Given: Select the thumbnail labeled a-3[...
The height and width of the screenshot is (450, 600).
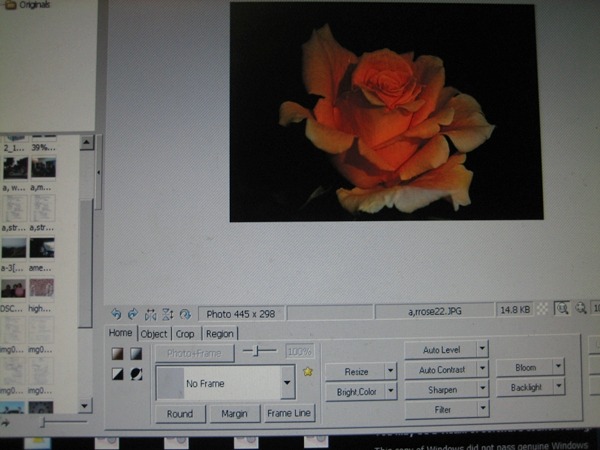Looking at the screenshot, I should tap(14, 247).
